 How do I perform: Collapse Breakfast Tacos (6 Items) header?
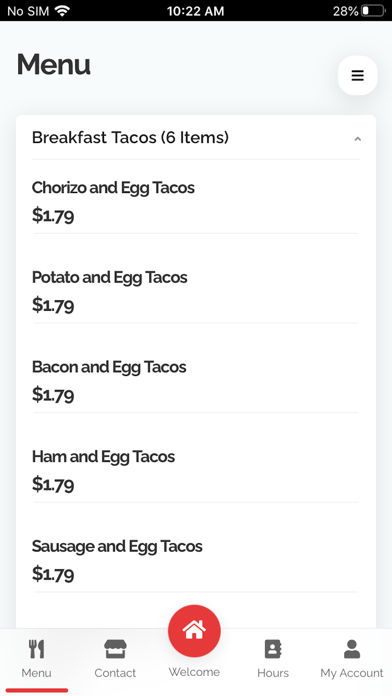click(x=196, y=138)
